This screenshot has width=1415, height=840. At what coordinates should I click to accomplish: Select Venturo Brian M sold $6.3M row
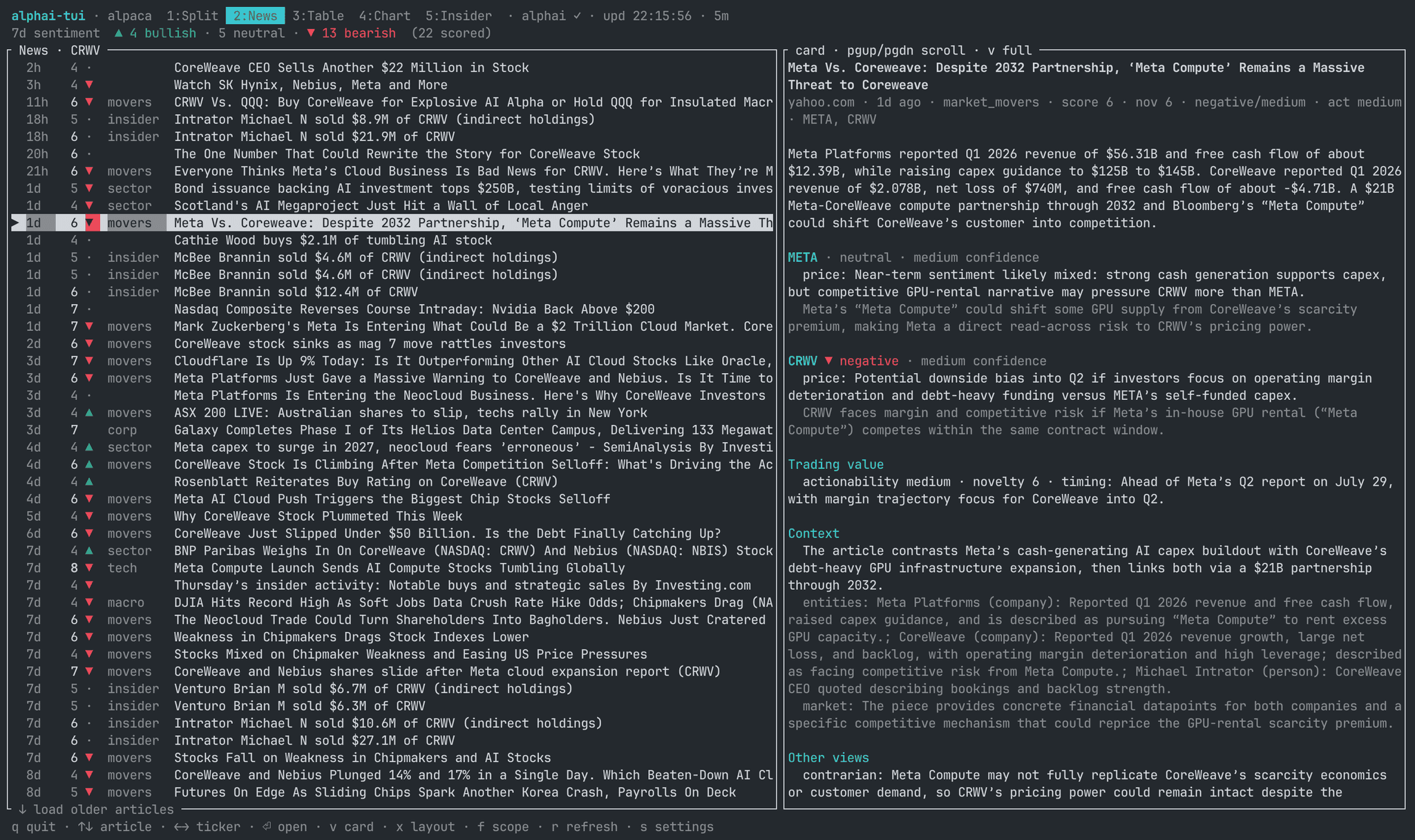392,707
